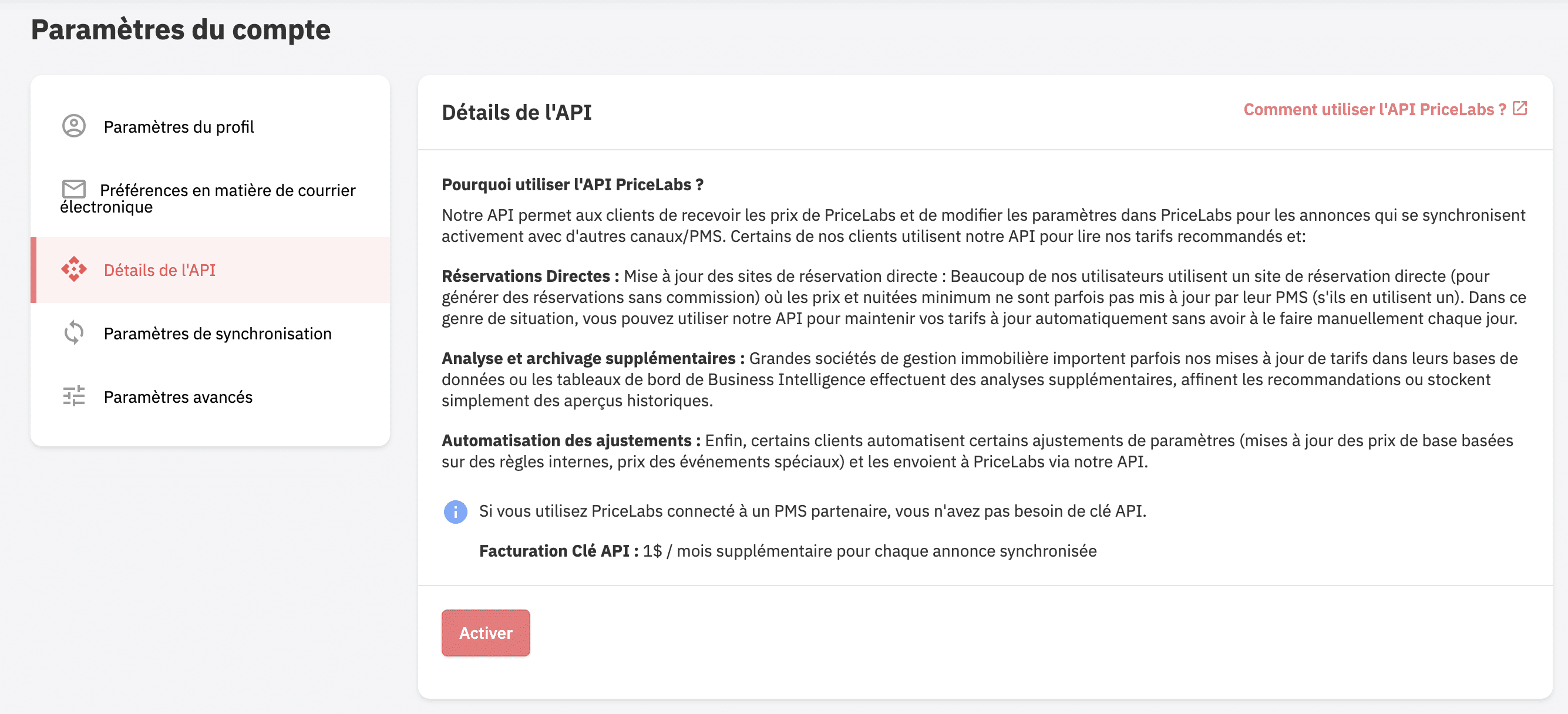Click the sliders icon for advanced settings
1568x714 pixels.
click(73, 396)
